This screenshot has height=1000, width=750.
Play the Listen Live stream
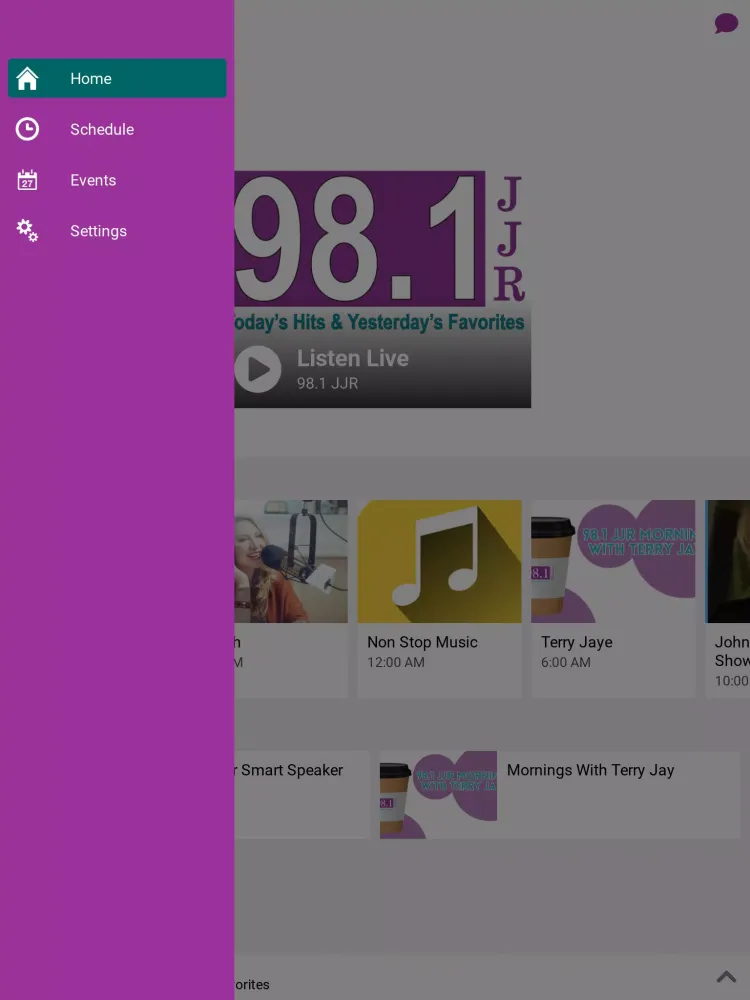[258, 369]
